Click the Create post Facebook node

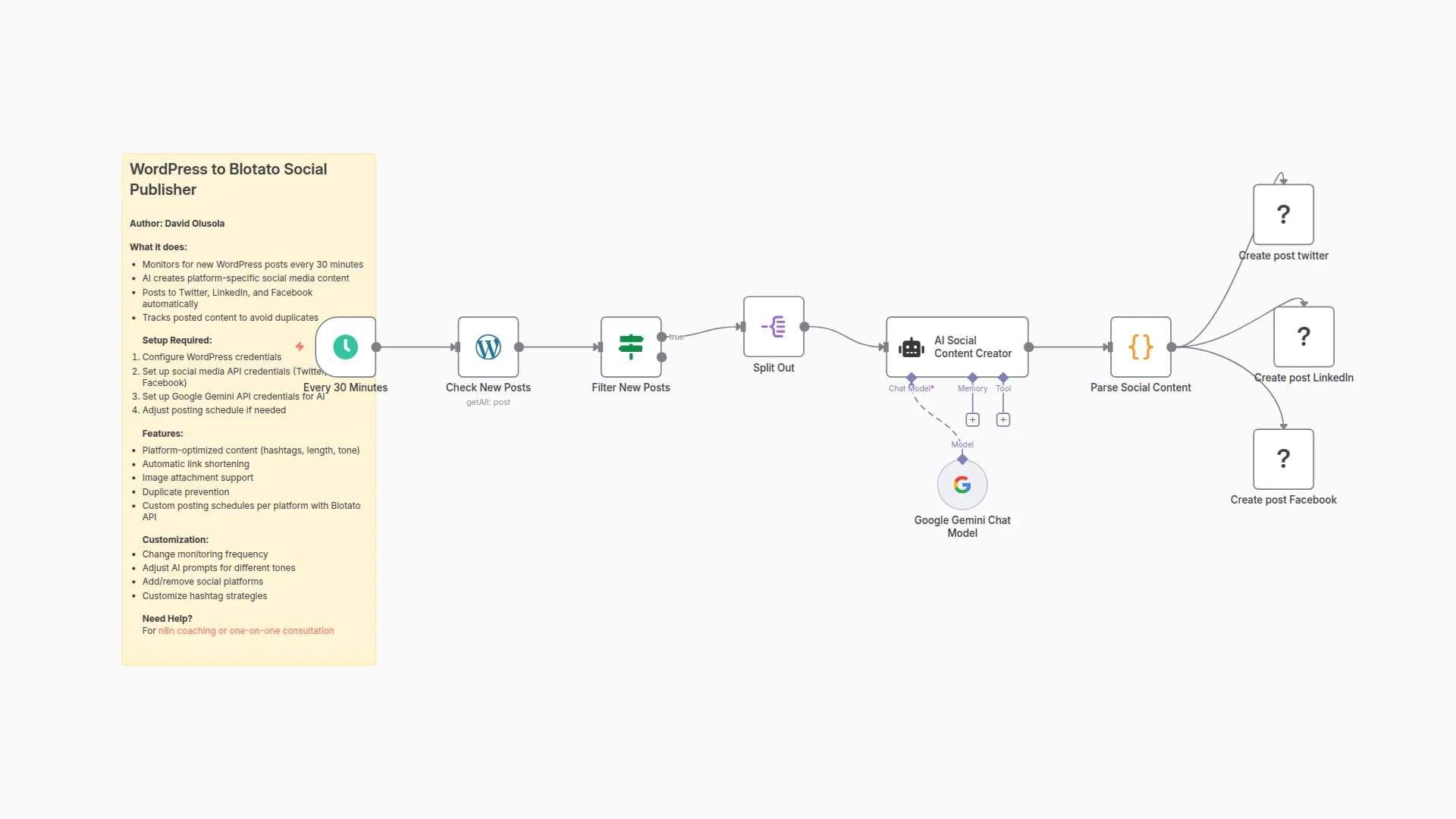[x=1283, y=459]
